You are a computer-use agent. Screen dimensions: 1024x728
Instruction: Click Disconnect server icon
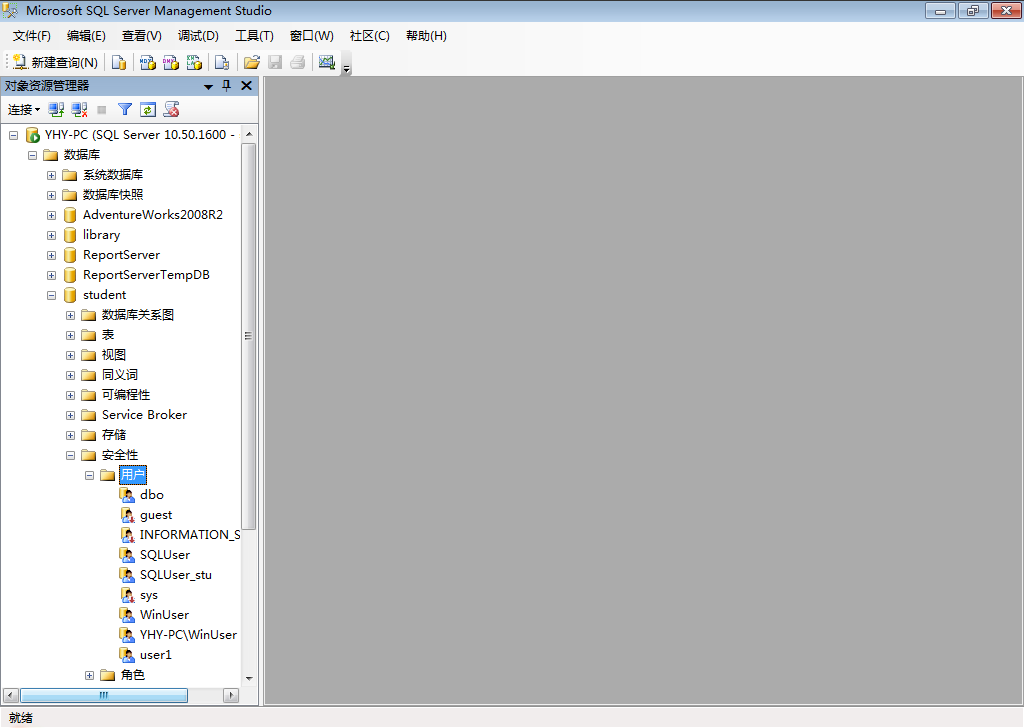(x=80, y=110)
